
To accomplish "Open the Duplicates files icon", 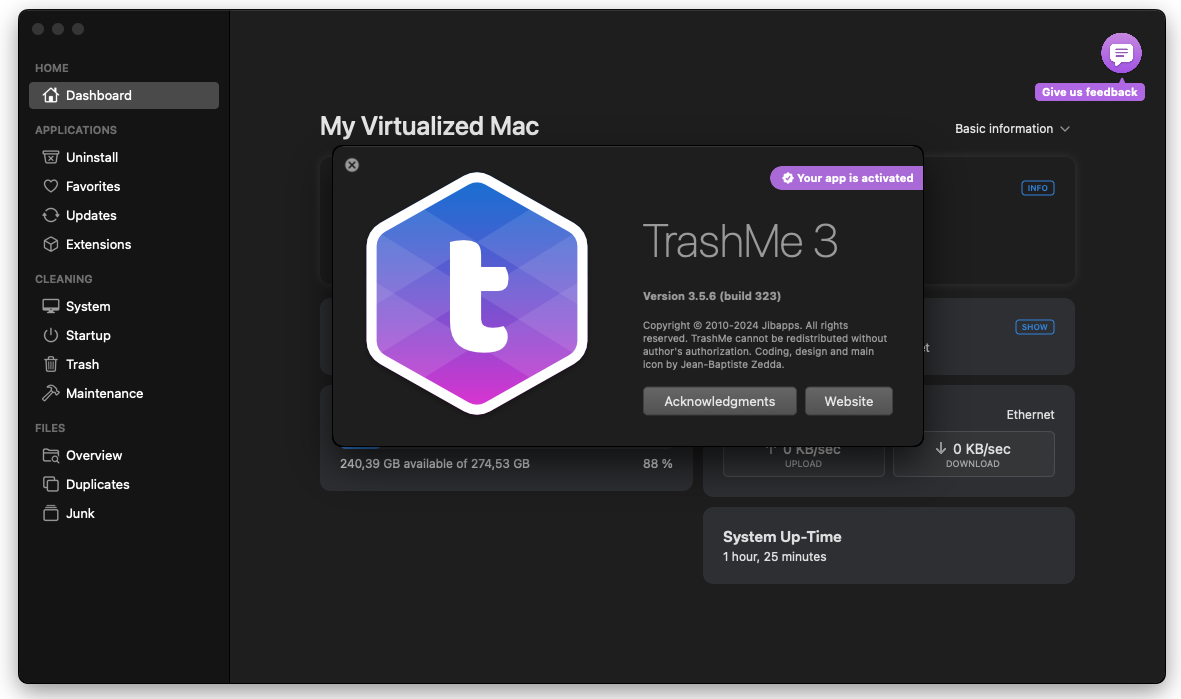I will (x=51, y=485).
